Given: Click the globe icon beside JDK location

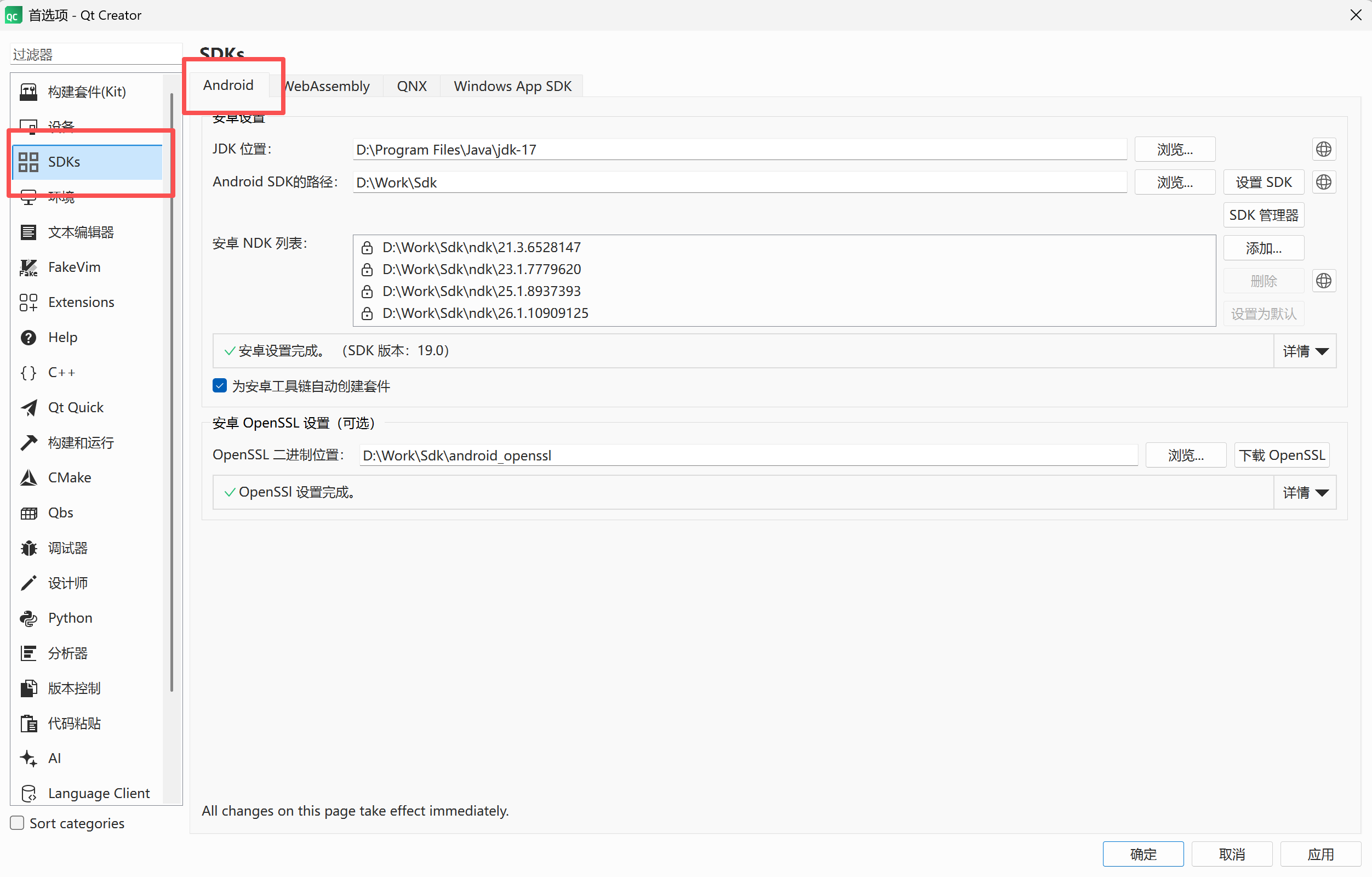Looking at the screenshot, I should point(1323,149).
